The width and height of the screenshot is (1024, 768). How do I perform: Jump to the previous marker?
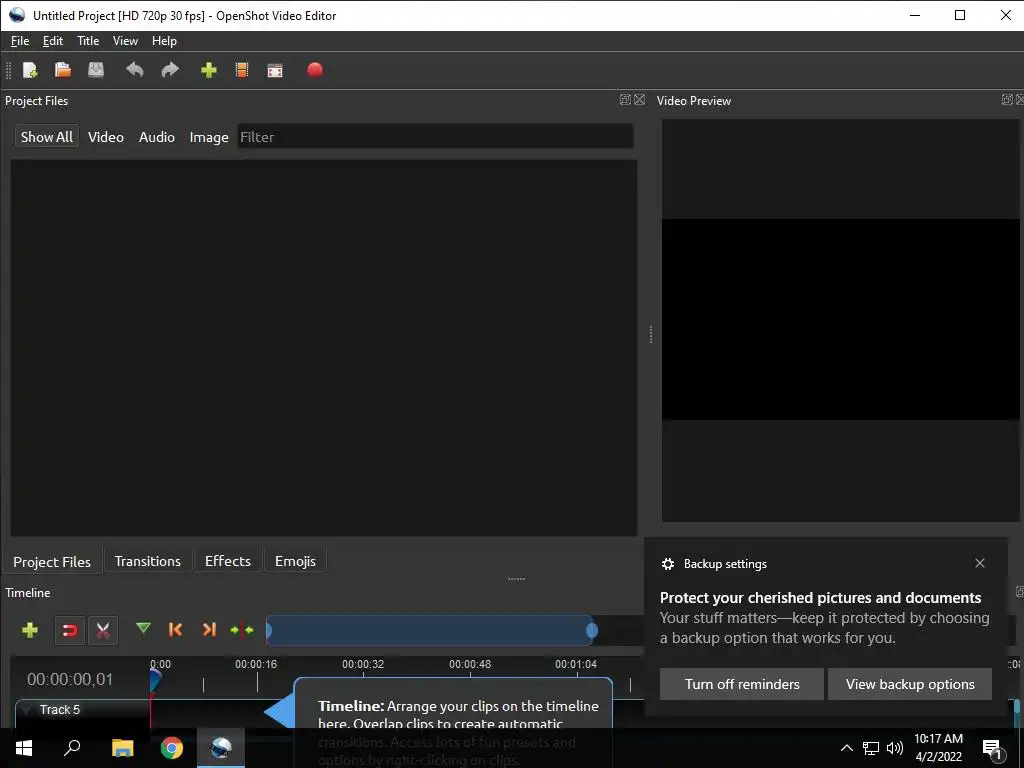(175, 630)
